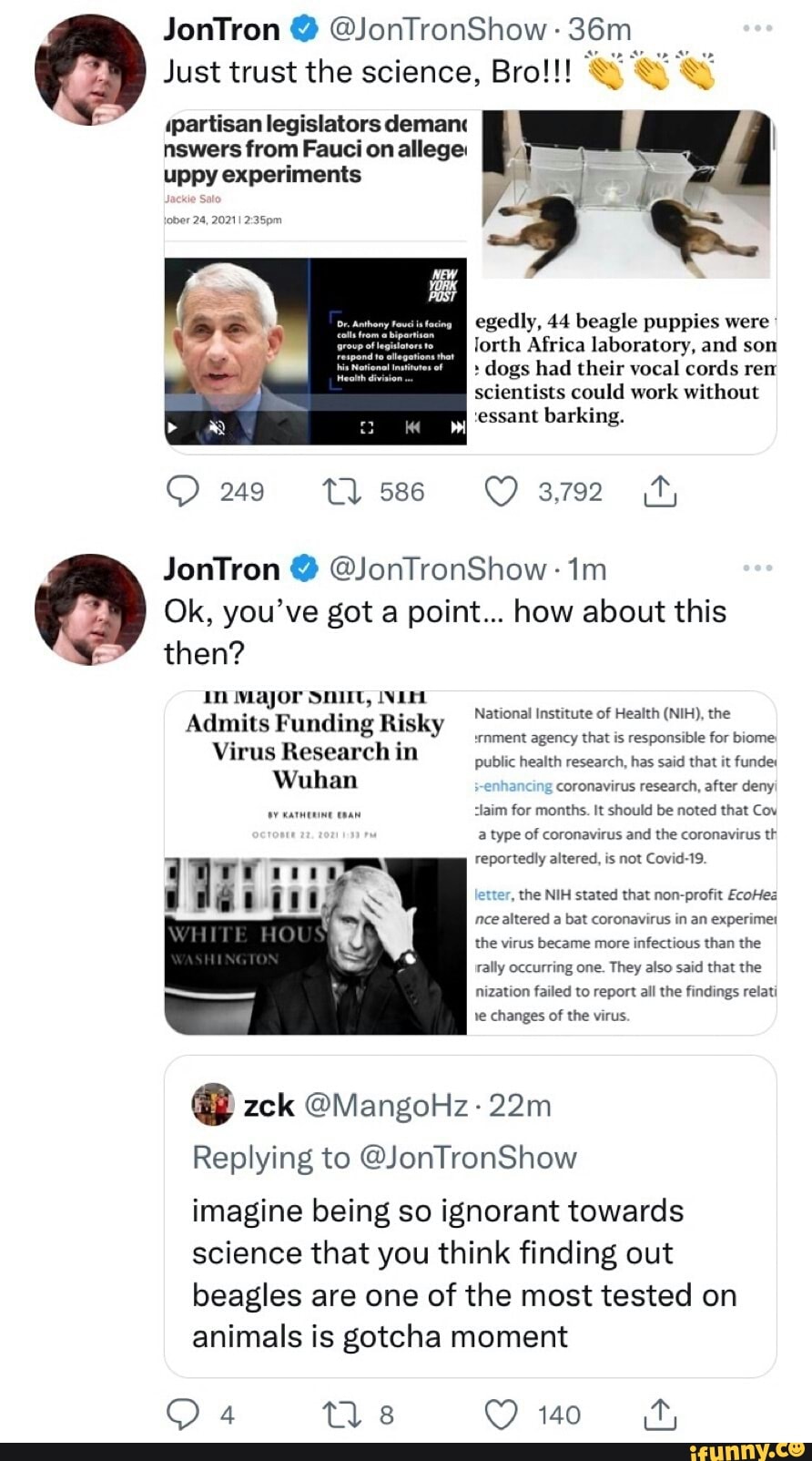
Task: Click the reply icon showing 249
Action: (183, 492)
